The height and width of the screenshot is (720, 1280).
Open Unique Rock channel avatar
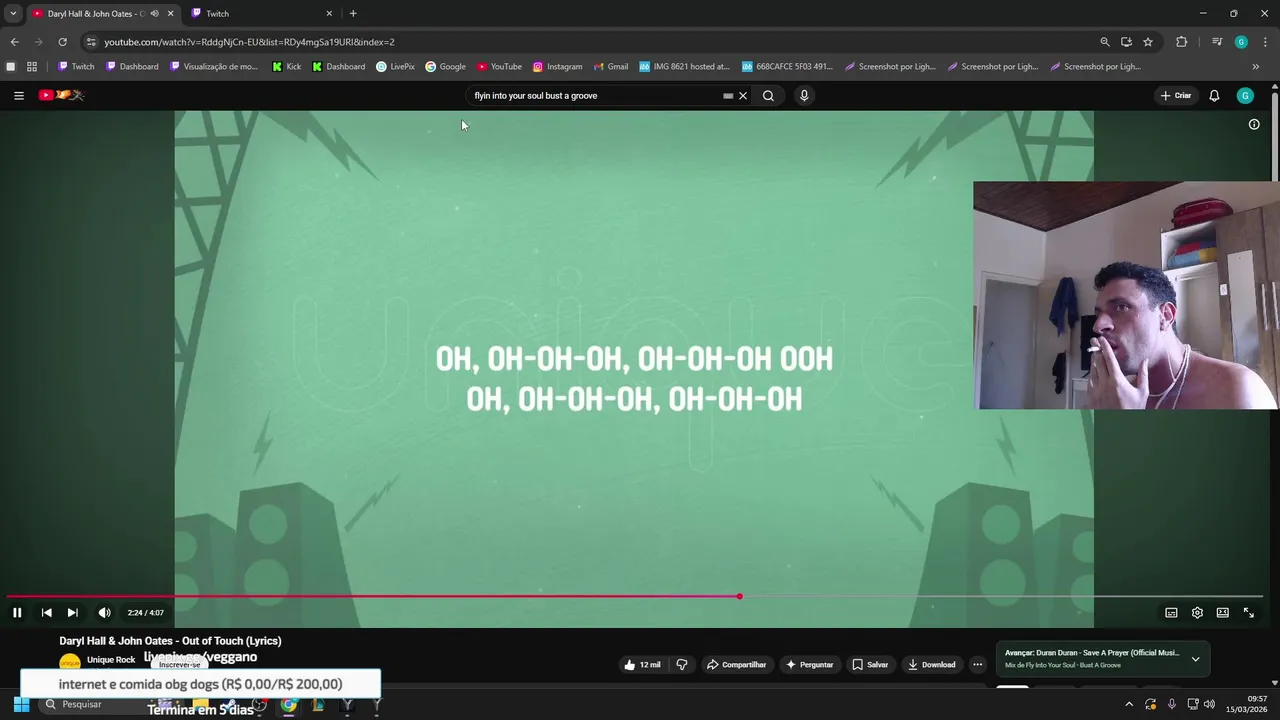coord(69,662)
